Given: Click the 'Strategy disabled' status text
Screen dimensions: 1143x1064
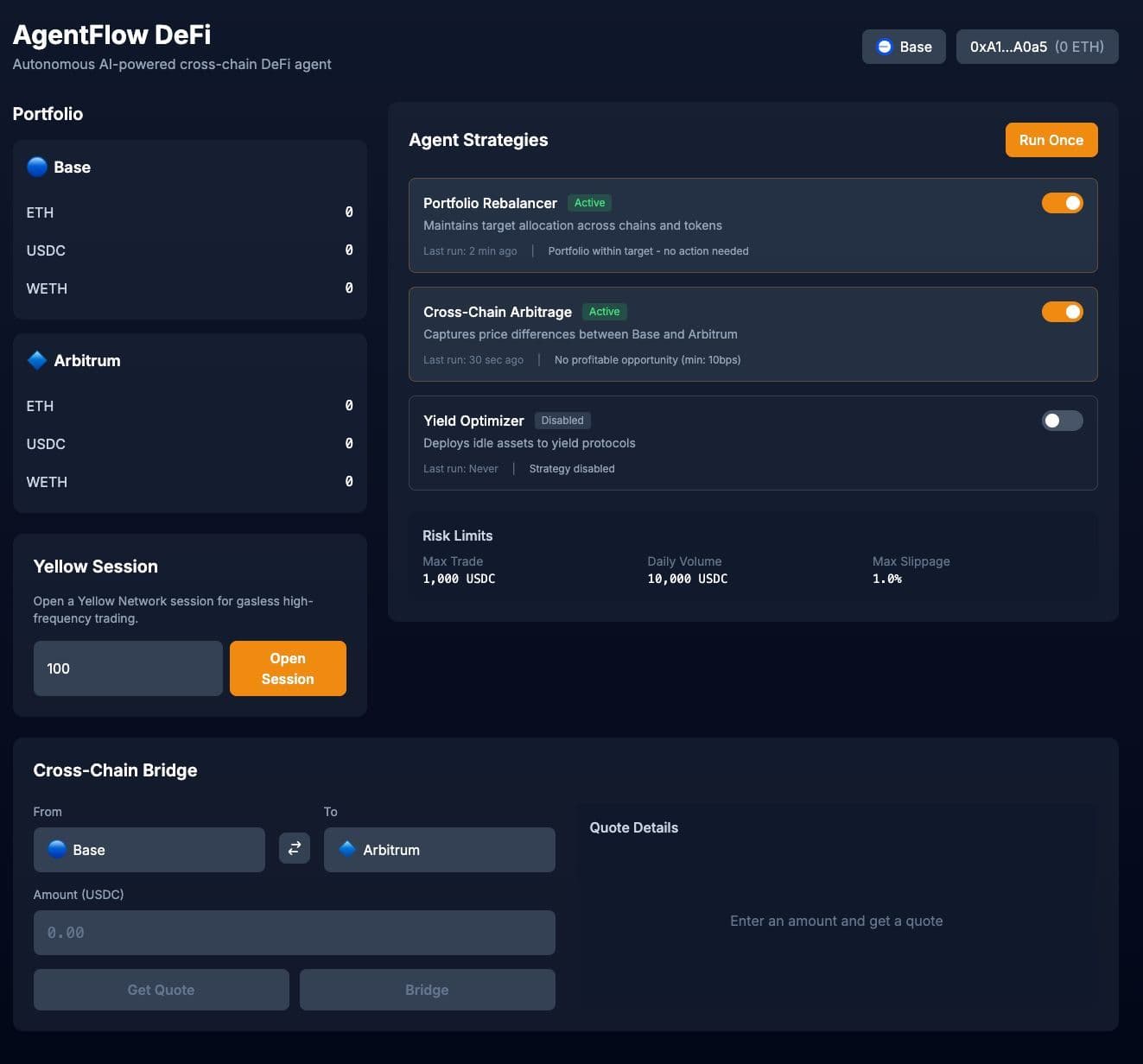Looking at the screenshot, I should coord(572,469).
